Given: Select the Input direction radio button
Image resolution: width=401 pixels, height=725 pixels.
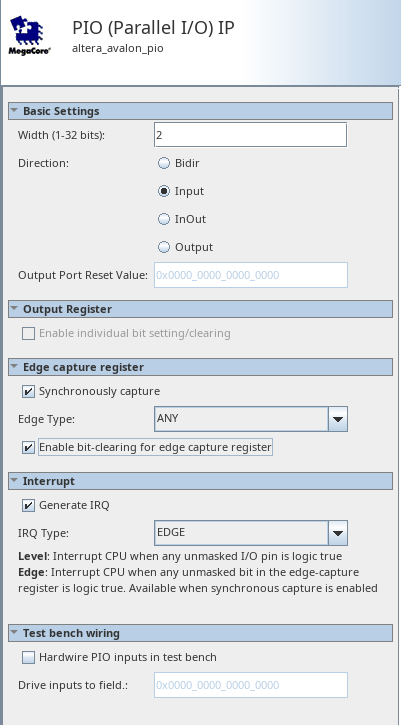Looking at the screenshot, I should click(164, 191).
